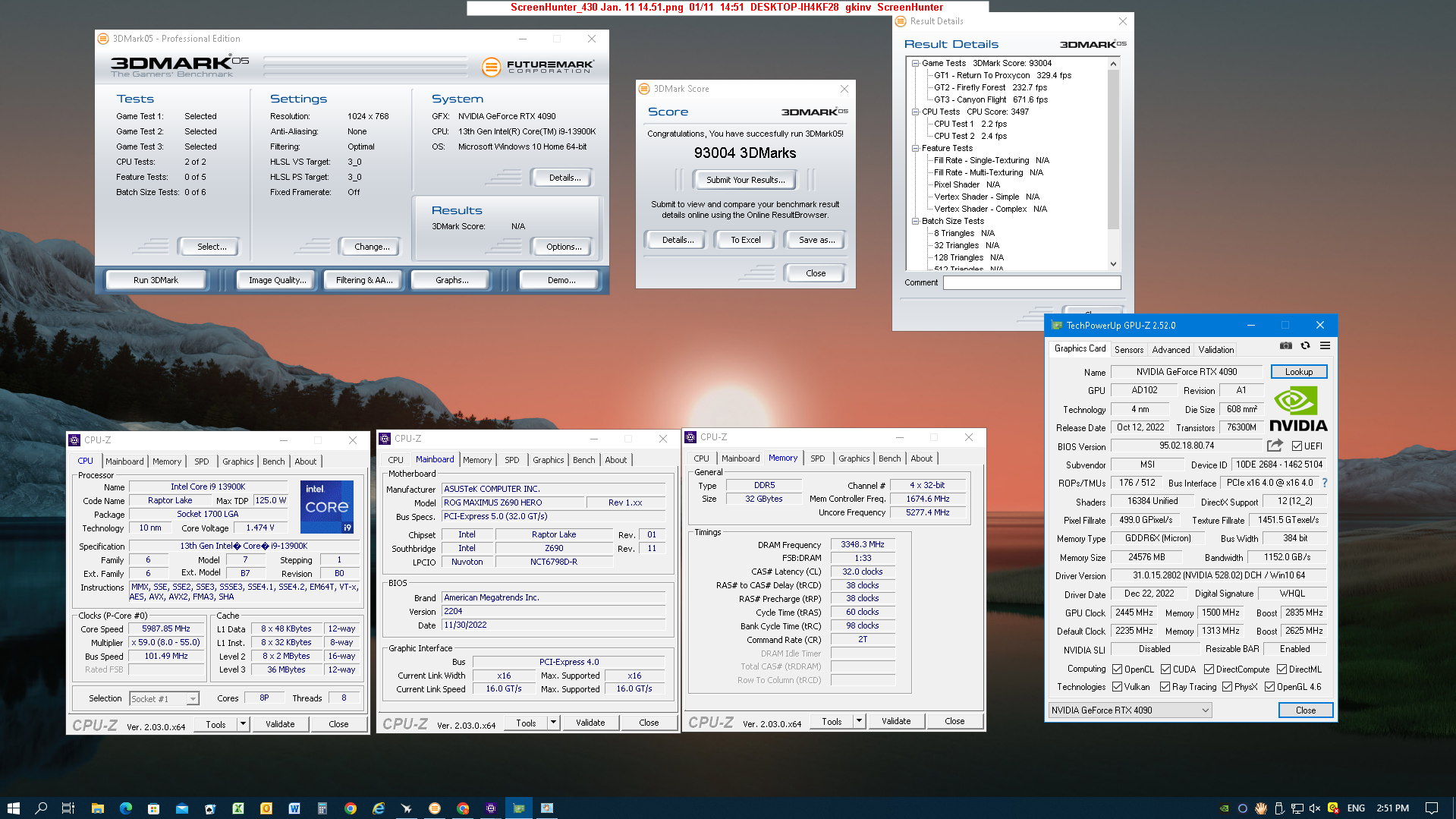Collapse Game Tests node in Result Details
Image resolution: width=1456 pixels, height=819 pixels.
point(915,63)
